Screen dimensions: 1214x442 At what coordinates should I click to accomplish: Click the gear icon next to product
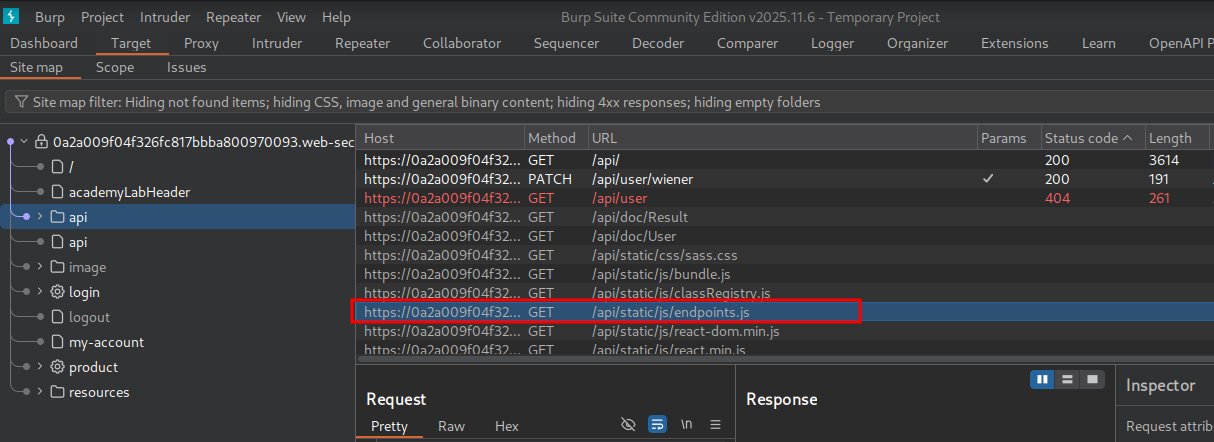pos(57,367)
